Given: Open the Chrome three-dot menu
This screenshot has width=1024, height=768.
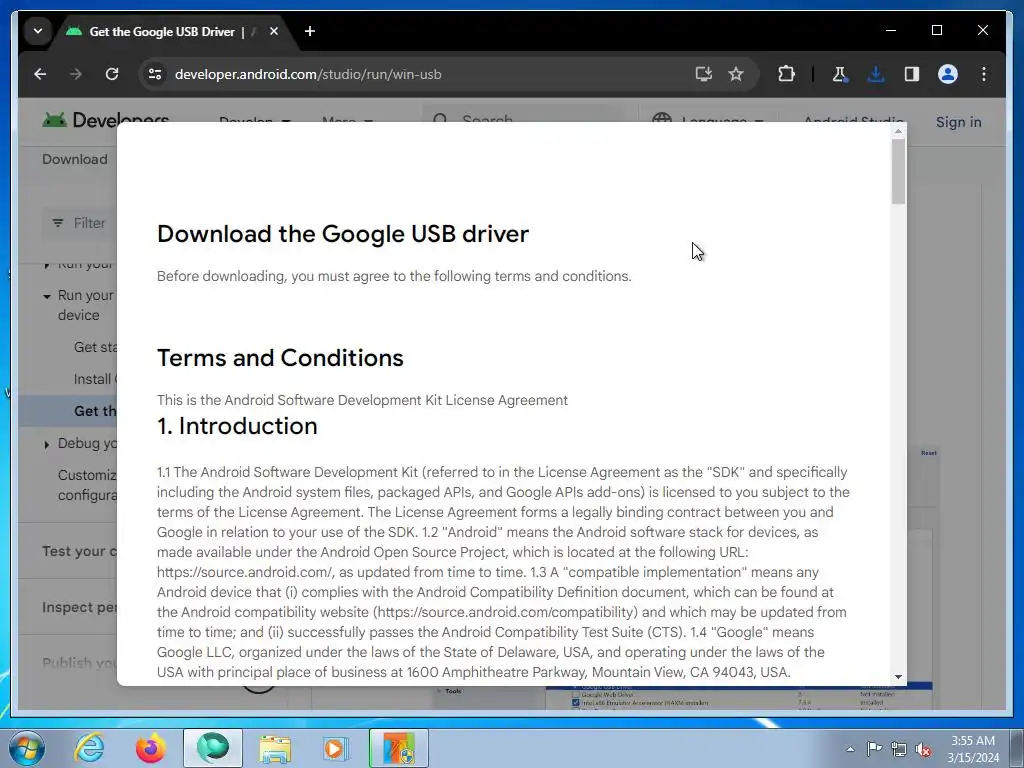Looking at the screenshot, I should 984,74.
